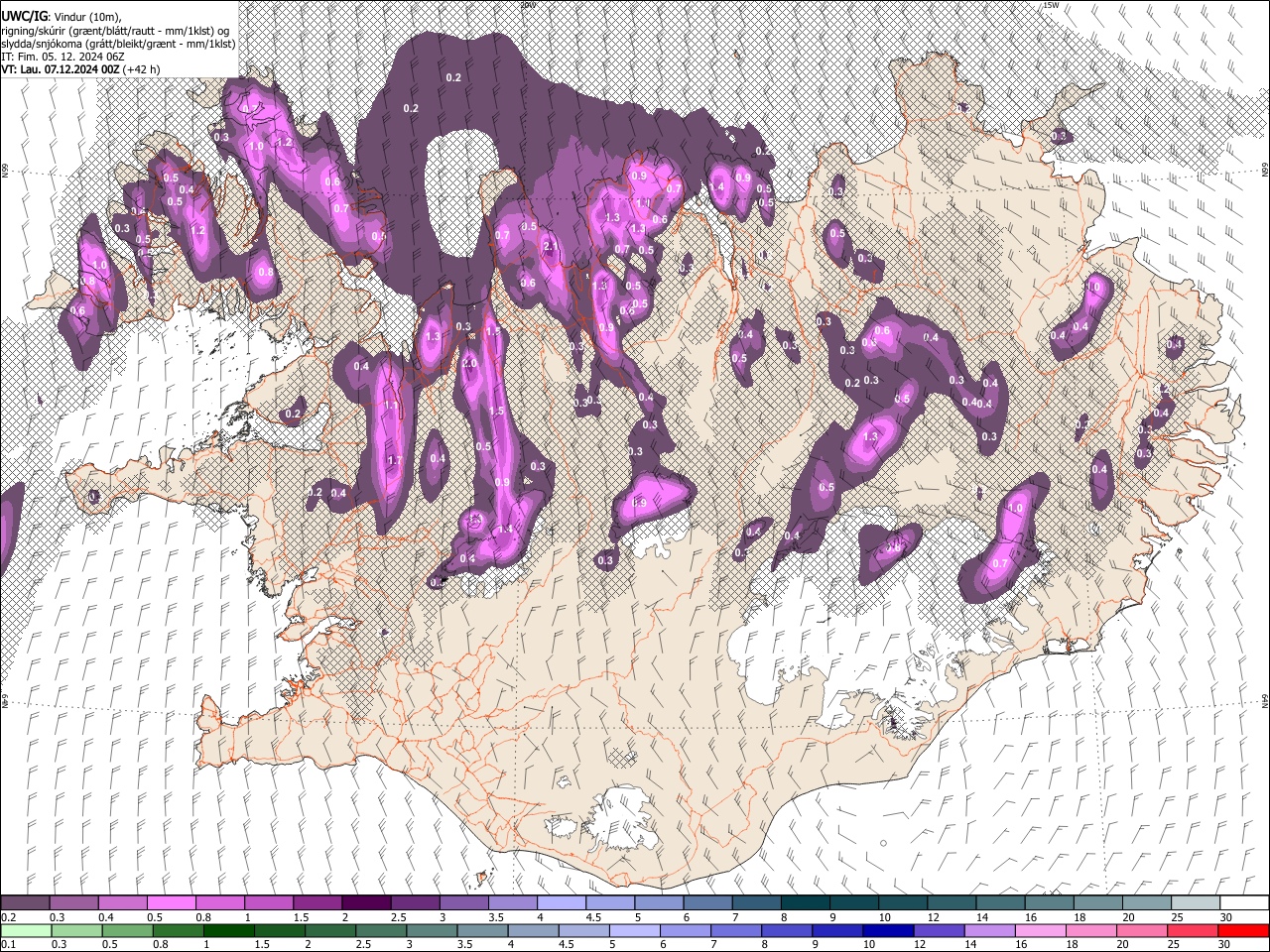The width and height of the screenshot is (1270, 952).
Task: Click the '64N' latitude label on right edge
Action: point(1264,700)
